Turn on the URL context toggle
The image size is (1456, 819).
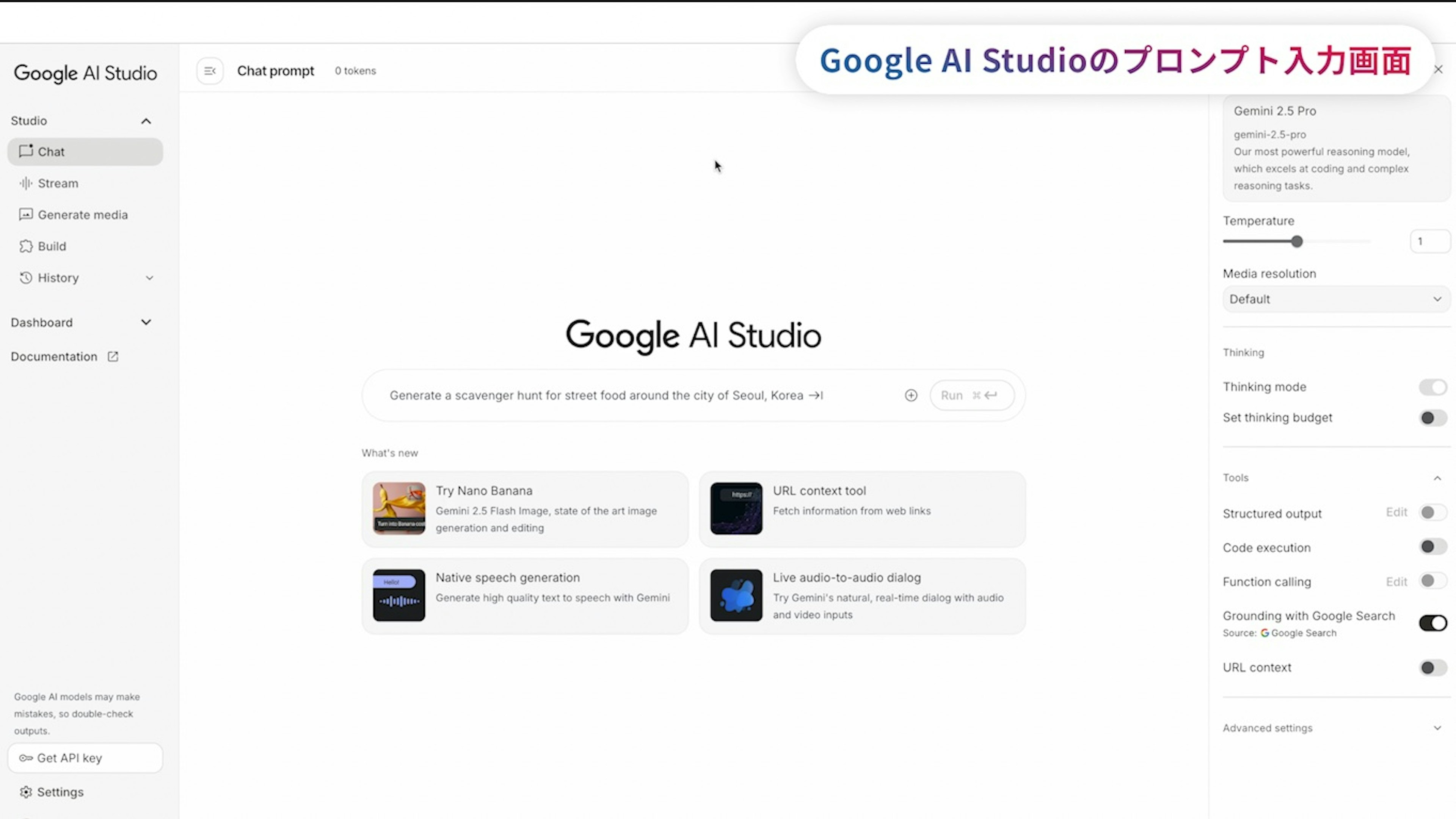(x=1432, y=667)
